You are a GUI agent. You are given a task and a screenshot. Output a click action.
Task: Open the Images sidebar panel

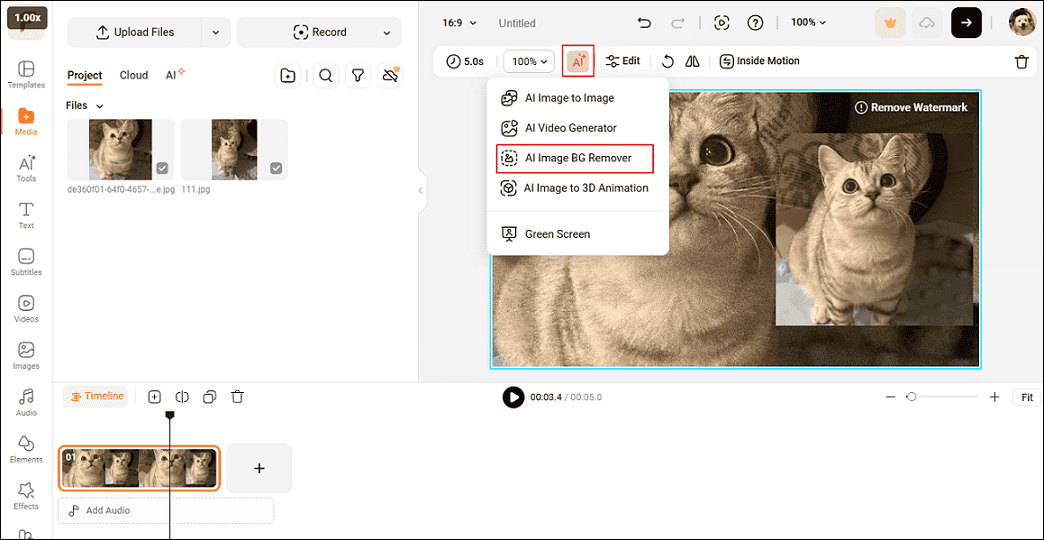pos(26,356)
